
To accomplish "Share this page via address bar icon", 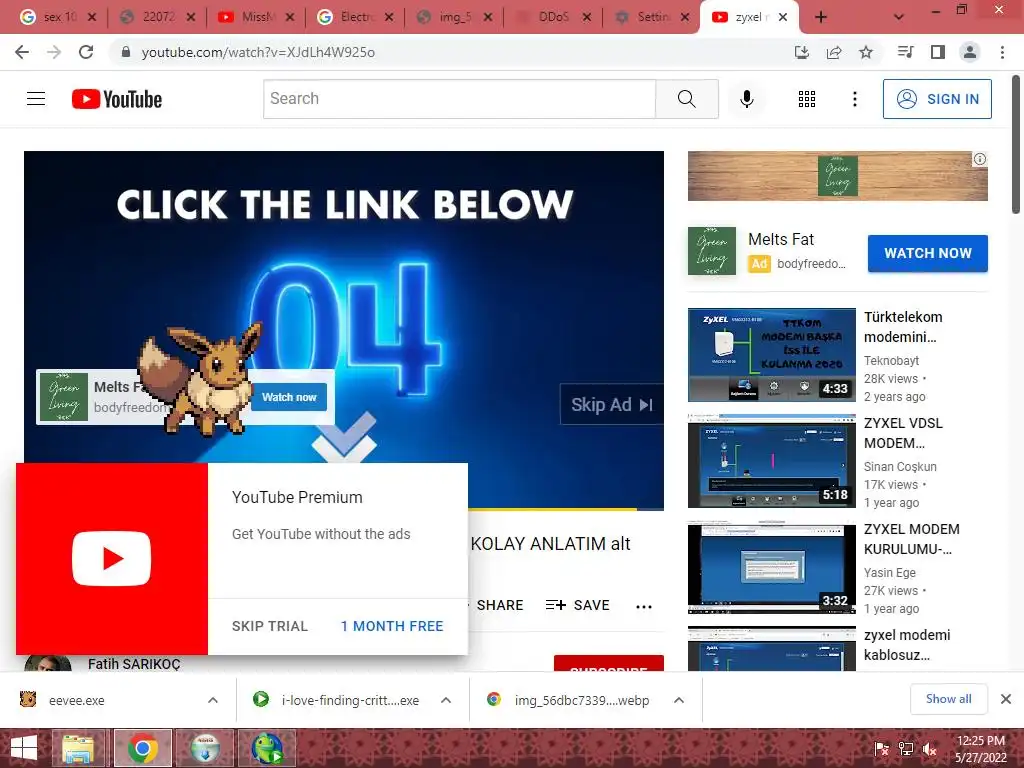I will (x=834, y=52).
